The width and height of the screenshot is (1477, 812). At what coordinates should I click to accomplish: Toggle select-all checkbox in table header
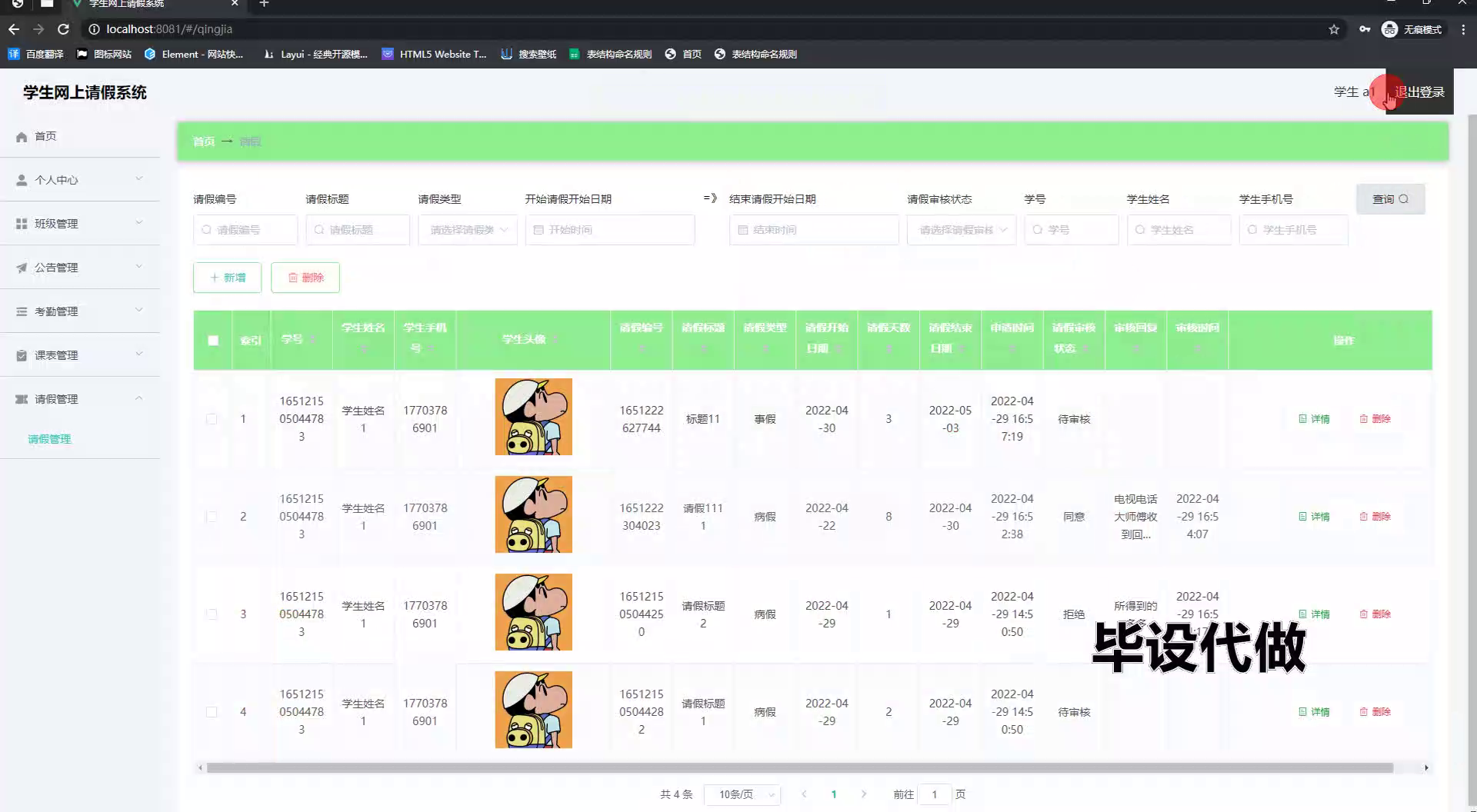pos(213,341)
